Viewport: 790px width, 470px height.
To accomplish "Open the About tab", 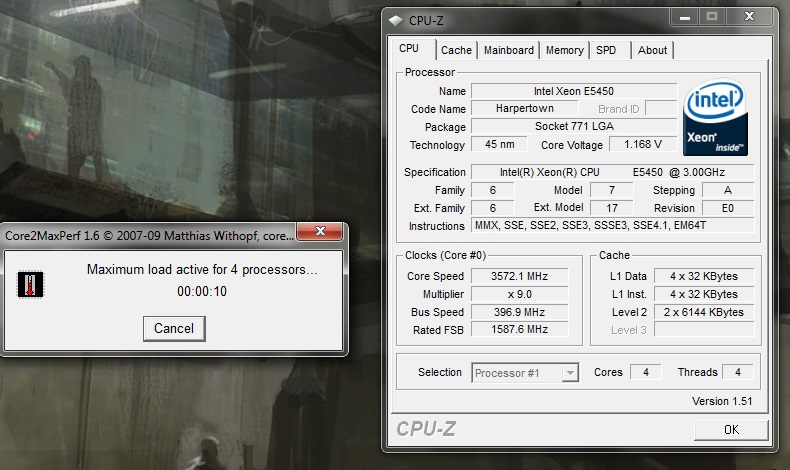I will tap(652, 50).
